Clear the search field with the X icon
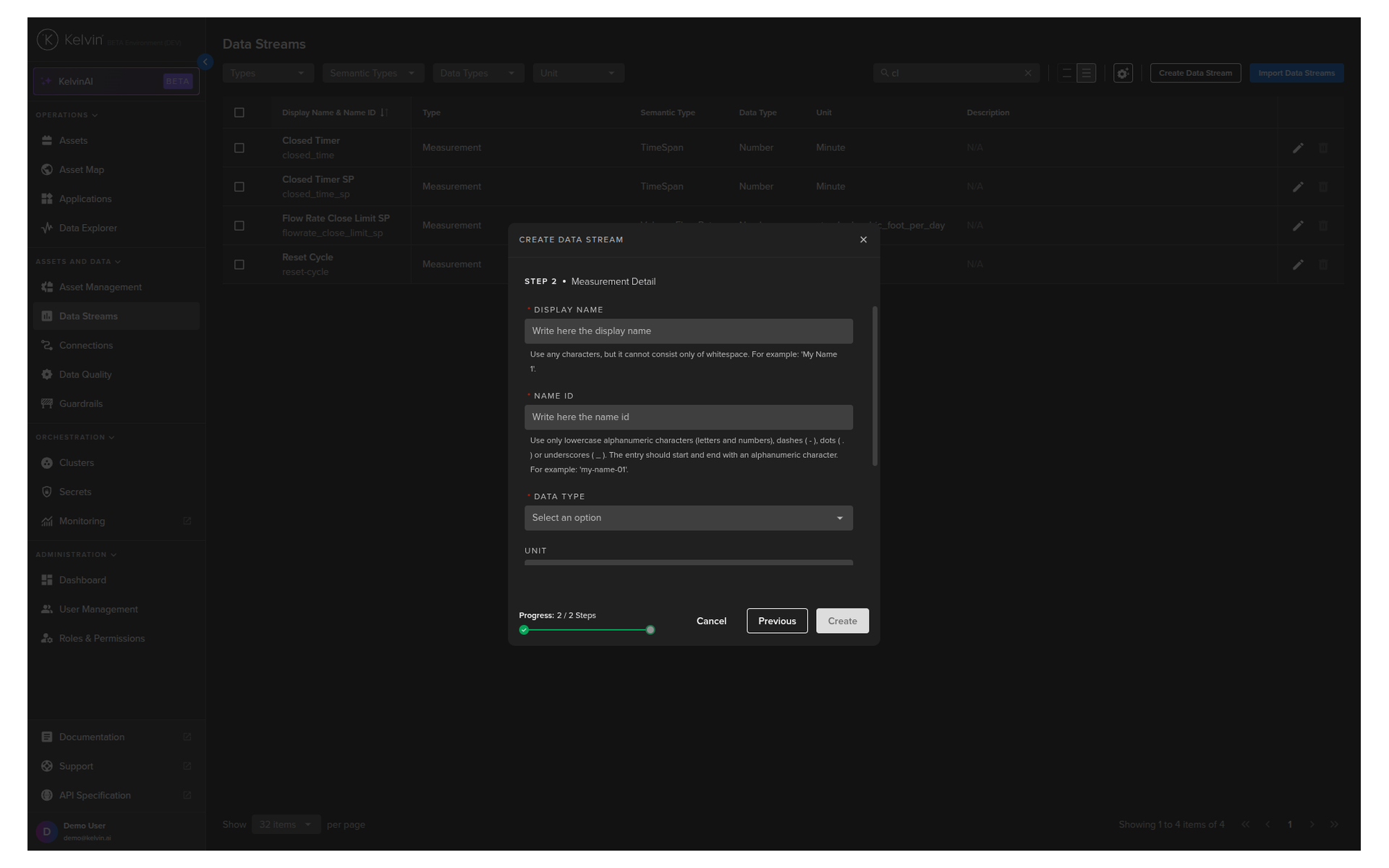Screen dimensions: 1389x868 [1027, 73]
